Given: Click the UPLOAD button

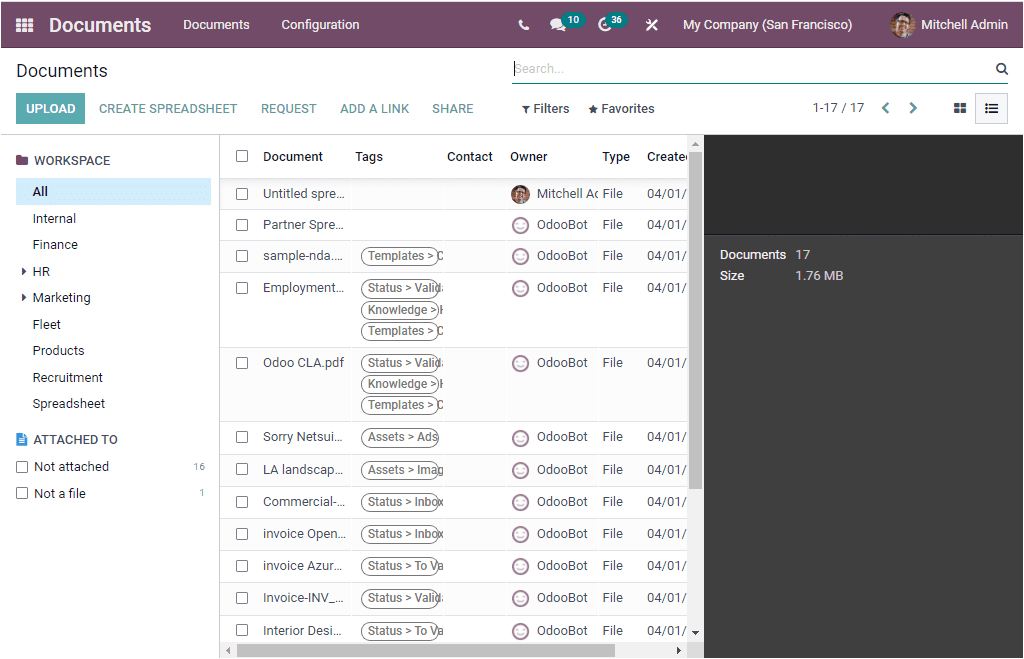Looking at the screenshot, I should click(x=50, y=109).
